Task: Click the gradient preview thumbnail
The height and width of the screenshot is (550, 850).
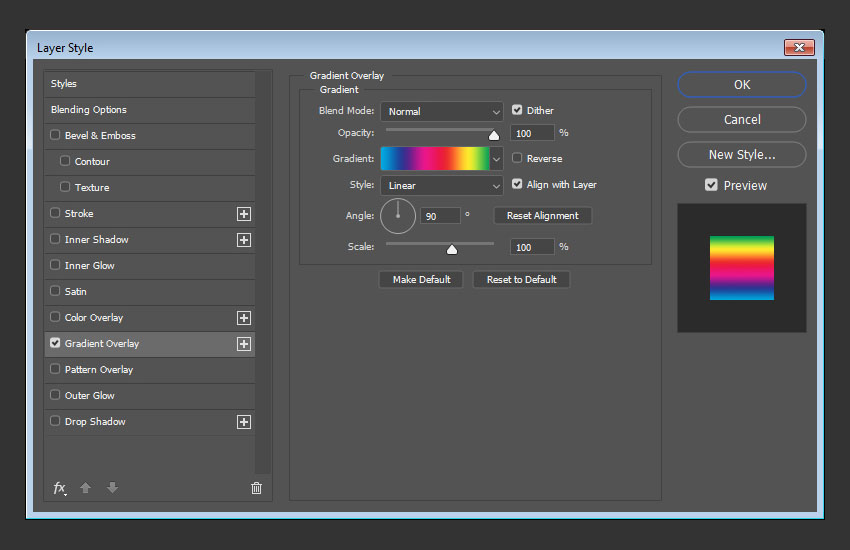Action: pos(742,268)
